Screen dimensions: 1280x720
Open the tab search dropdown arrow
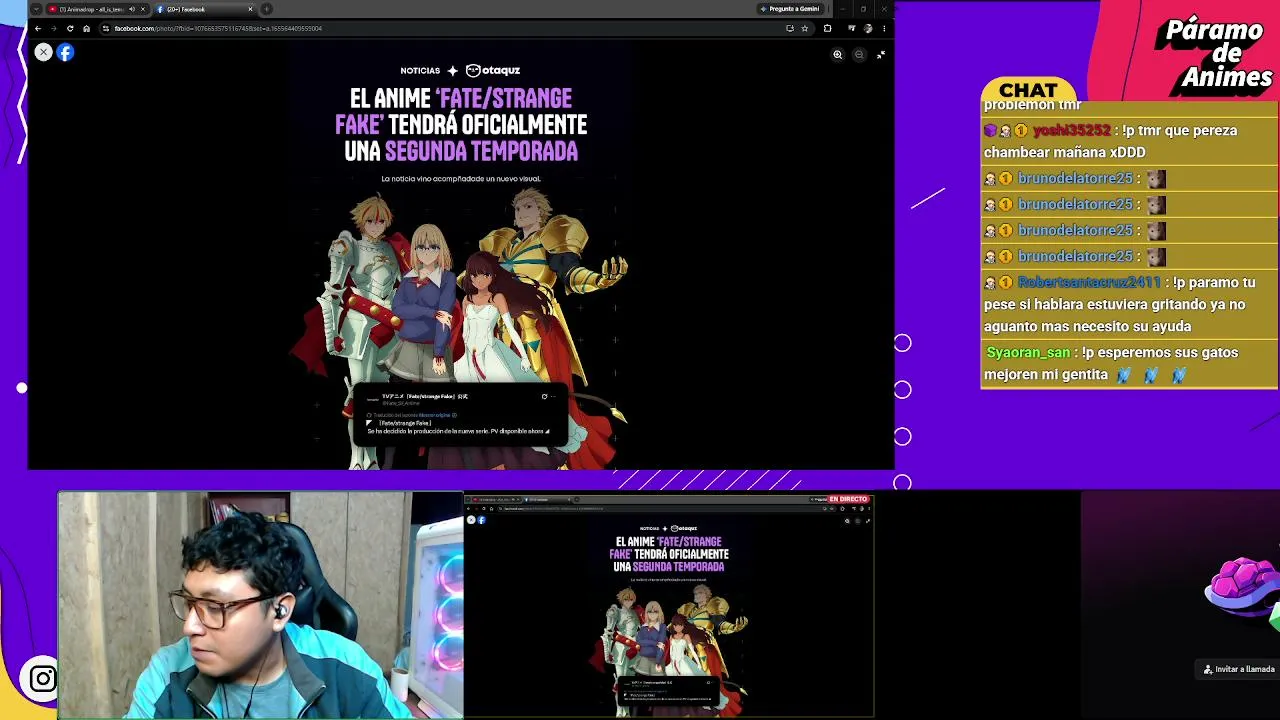(x=37, y=9)
